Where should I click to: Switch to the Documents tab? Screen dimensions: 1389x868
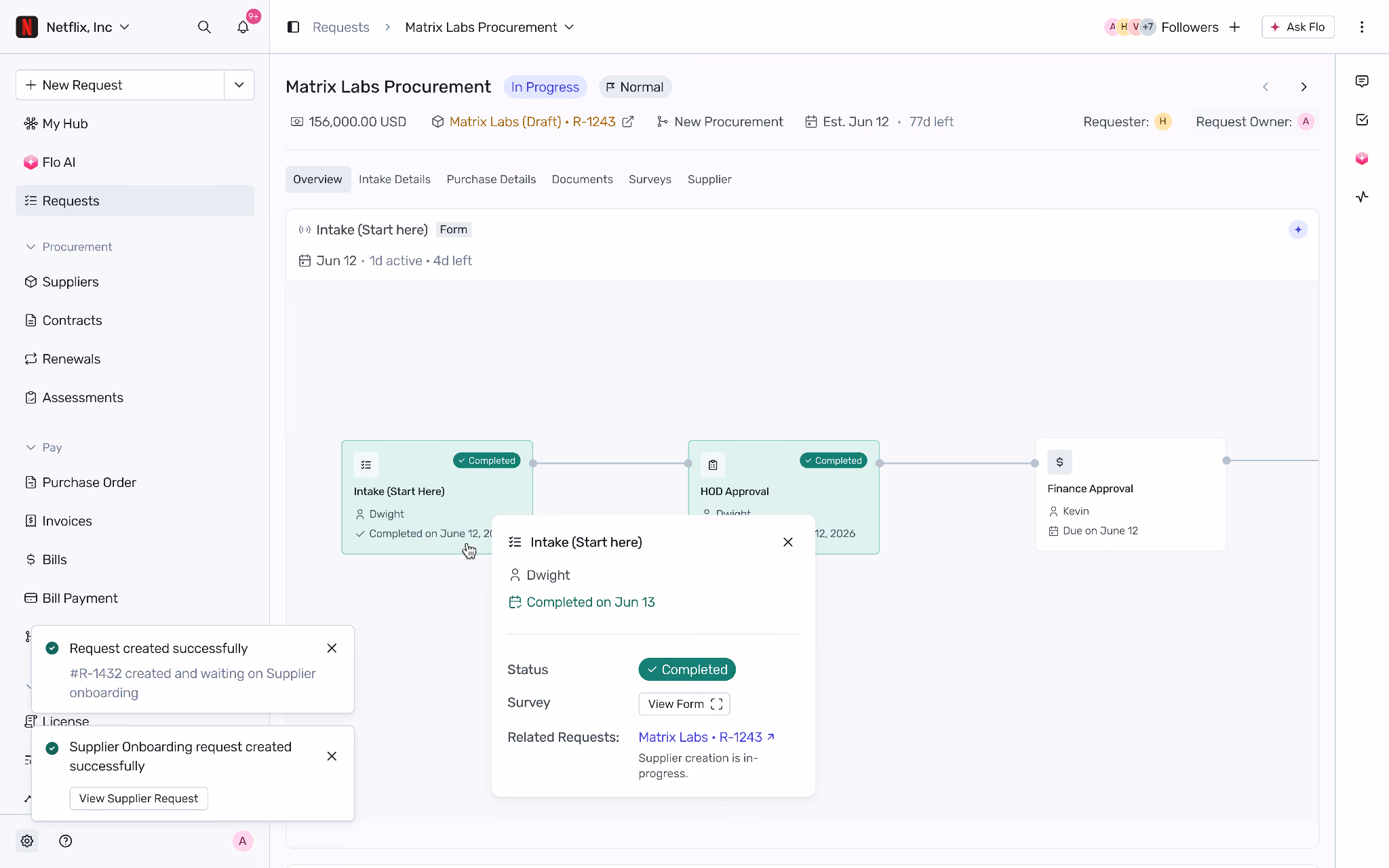point(582,179)
